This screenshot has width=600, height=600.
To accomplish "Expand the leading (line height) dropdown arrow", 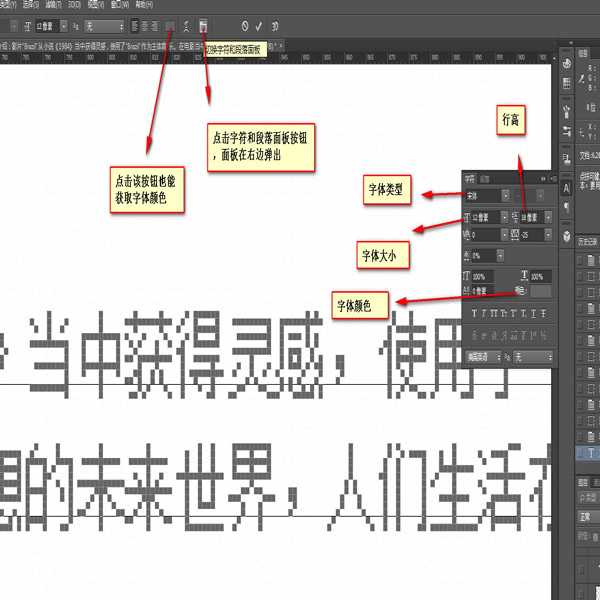I will tap(548, 217).
